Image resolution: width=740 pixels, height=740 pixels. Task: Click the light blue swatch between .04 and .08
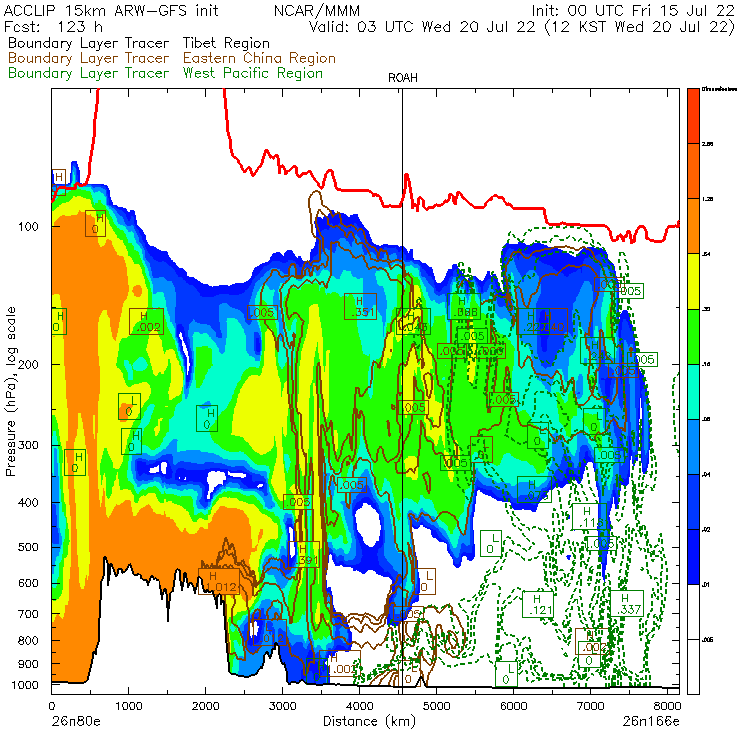693,446
